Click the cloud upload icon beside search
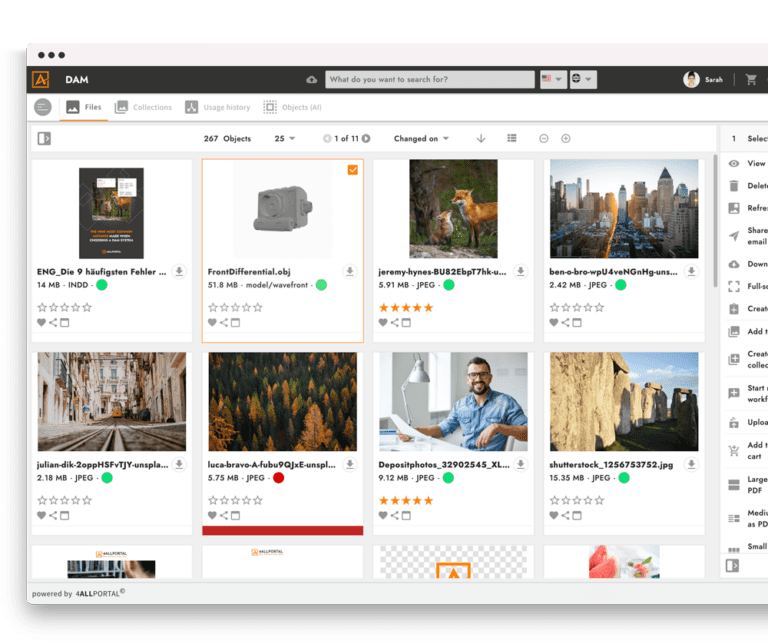The width and height of the screenshot is (768, 641). (312, 79)
